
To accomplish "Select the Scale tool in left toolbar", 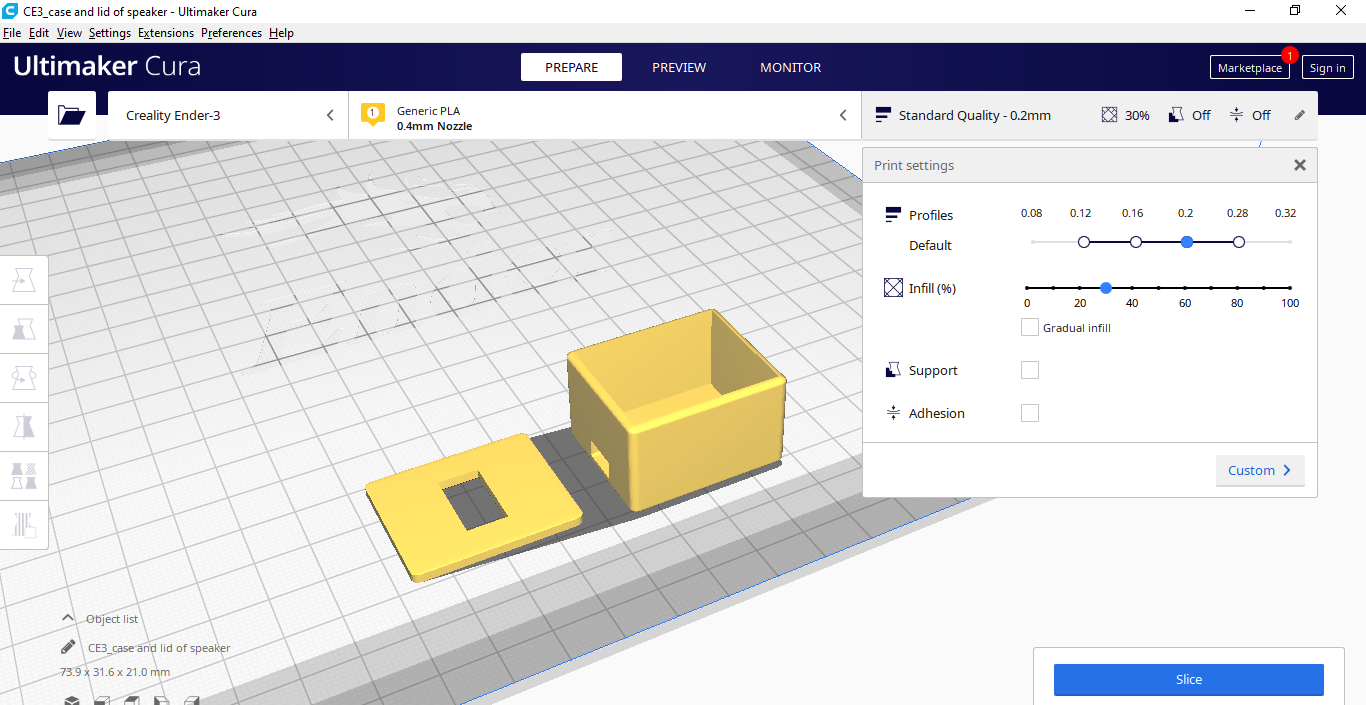I will point(24,330).
